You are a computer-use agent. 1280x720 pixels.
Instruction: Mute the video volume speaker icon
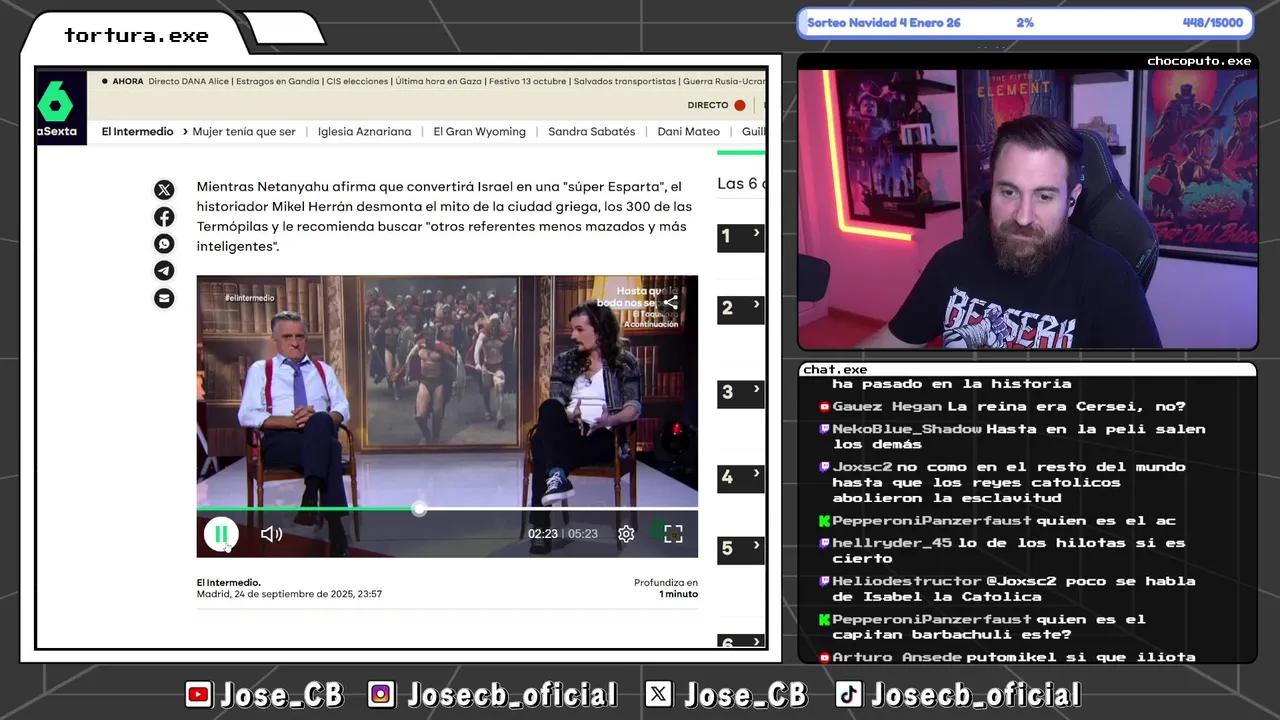271,534
